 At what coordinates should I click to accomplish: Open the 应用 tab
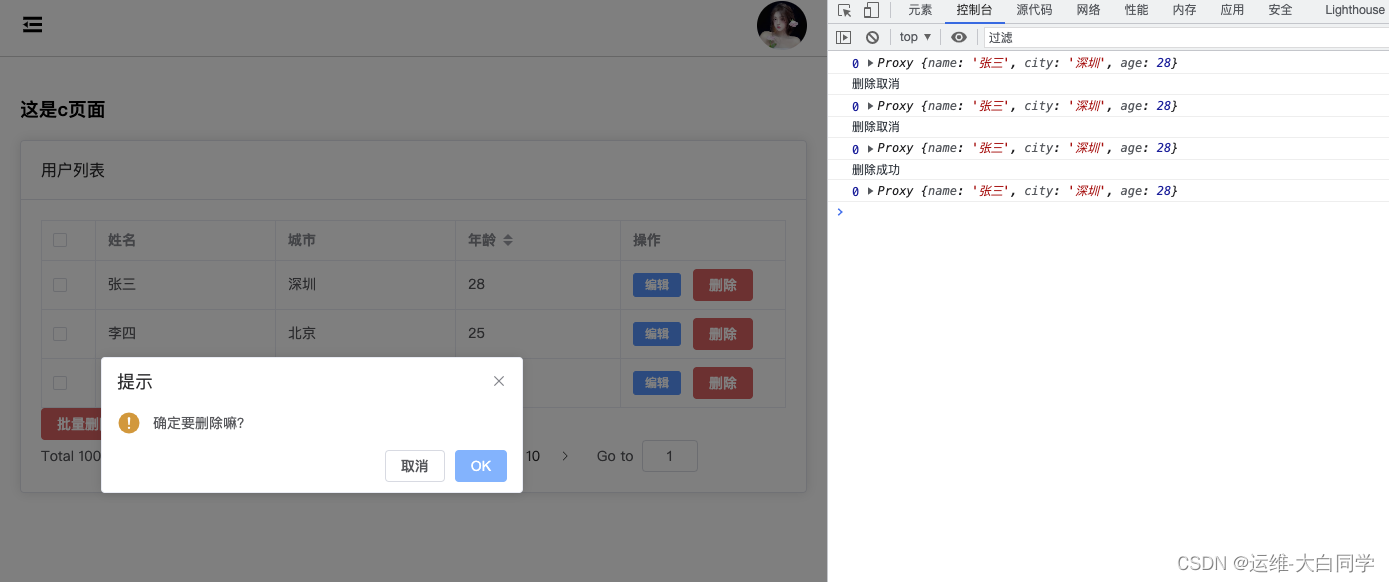coord(1232,10)
